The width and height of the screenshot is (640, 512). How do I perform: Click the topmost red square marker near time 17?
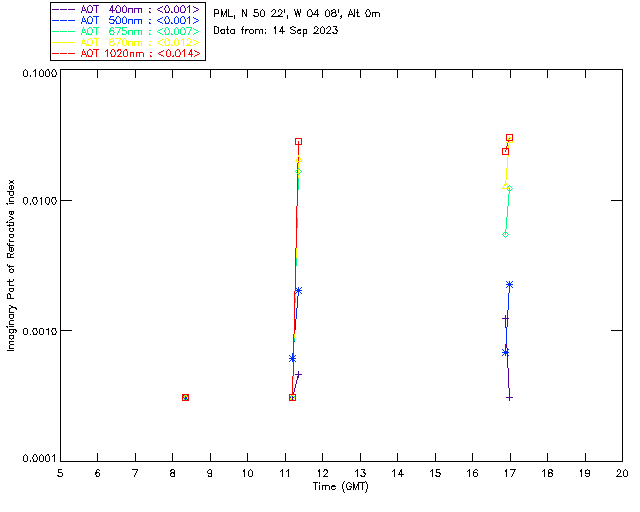coord(509,138)
